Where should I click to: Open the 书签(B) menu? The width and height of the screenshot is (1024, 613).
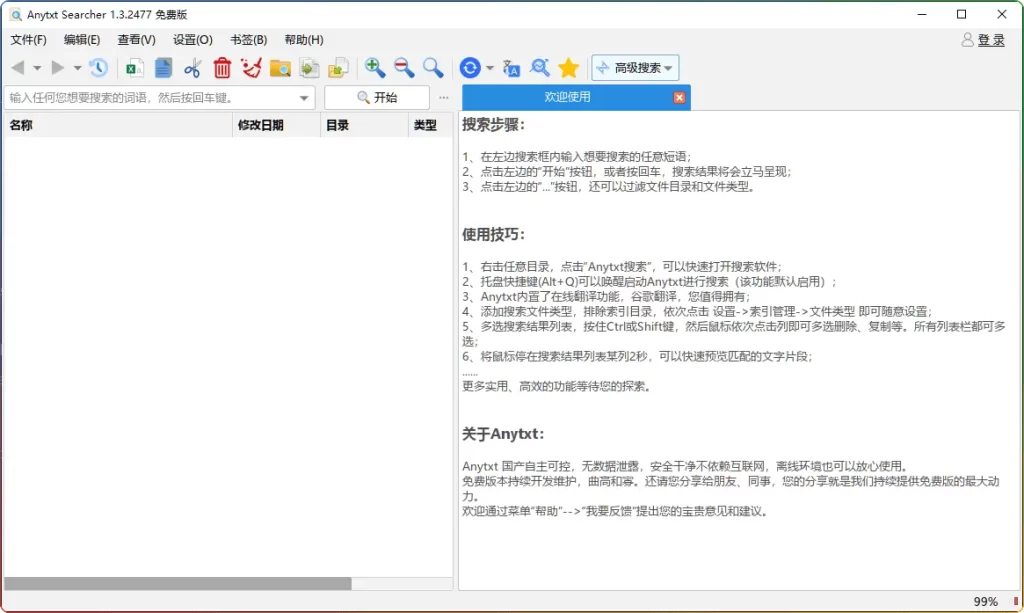[249, 40]
